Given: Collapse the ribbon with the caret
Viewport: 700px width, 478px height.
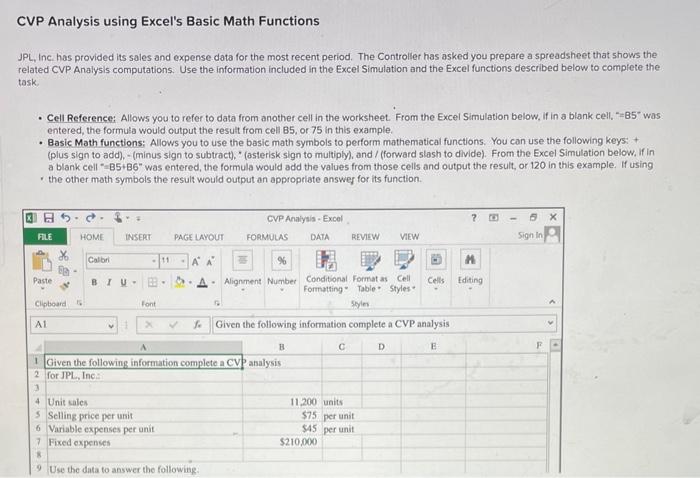Looking at the screenshot, I should tap(552, 302).
